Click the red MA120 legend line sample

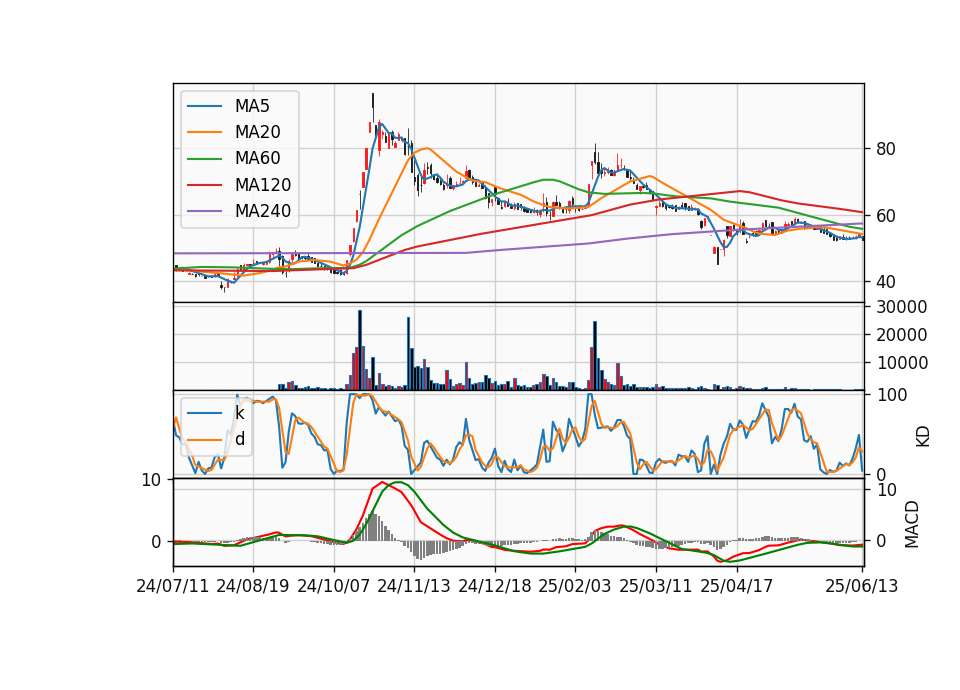click(204, 185)
